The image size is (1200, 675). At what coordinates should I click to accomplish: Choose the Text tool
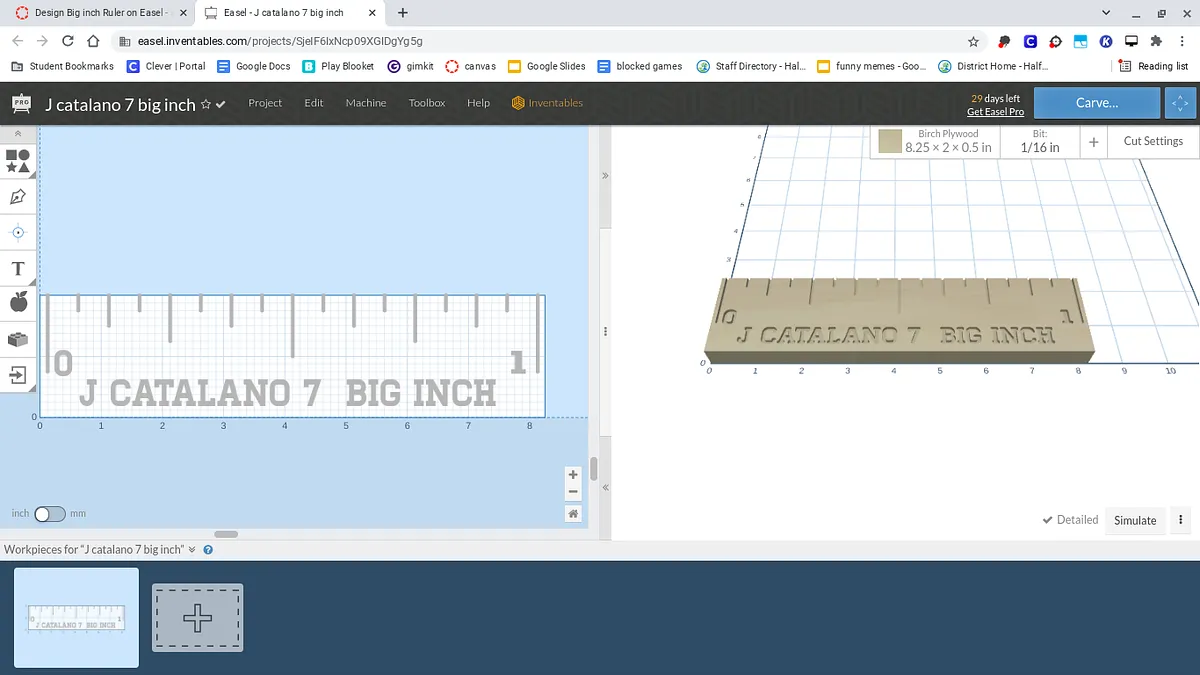coord(18,269)
